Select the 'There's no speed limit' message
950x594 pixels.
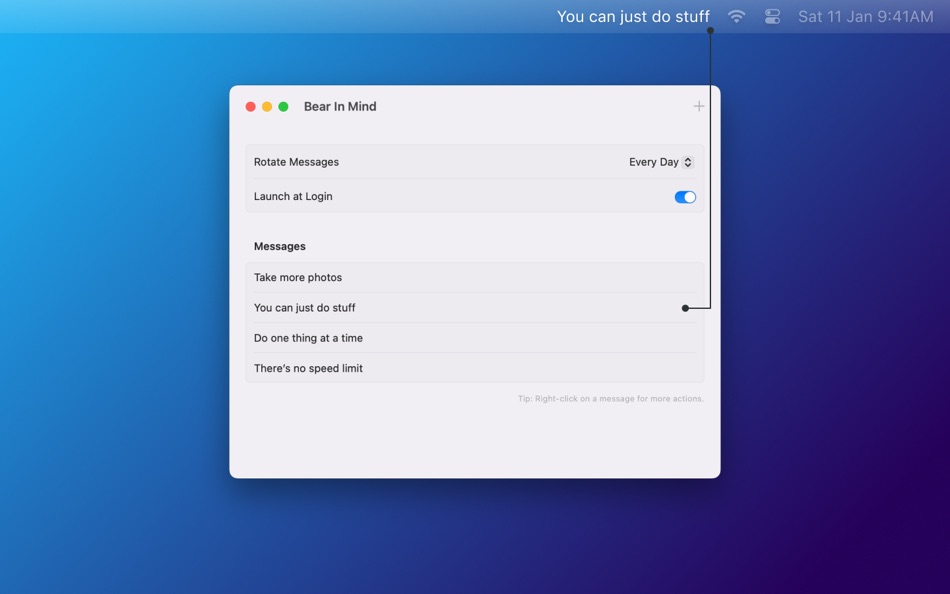(474, 368)
